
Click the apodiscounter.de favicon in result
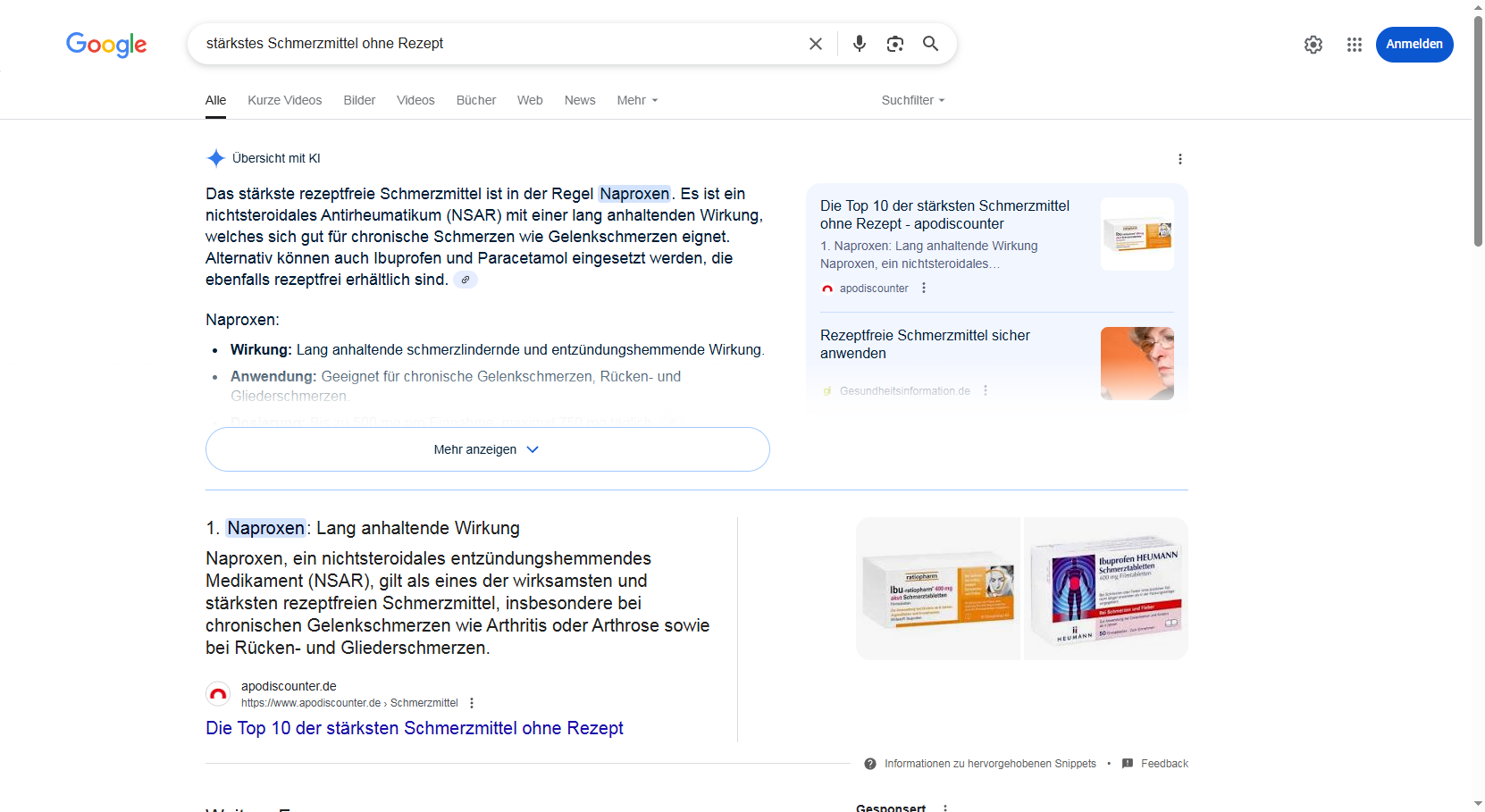pos(218,694)
